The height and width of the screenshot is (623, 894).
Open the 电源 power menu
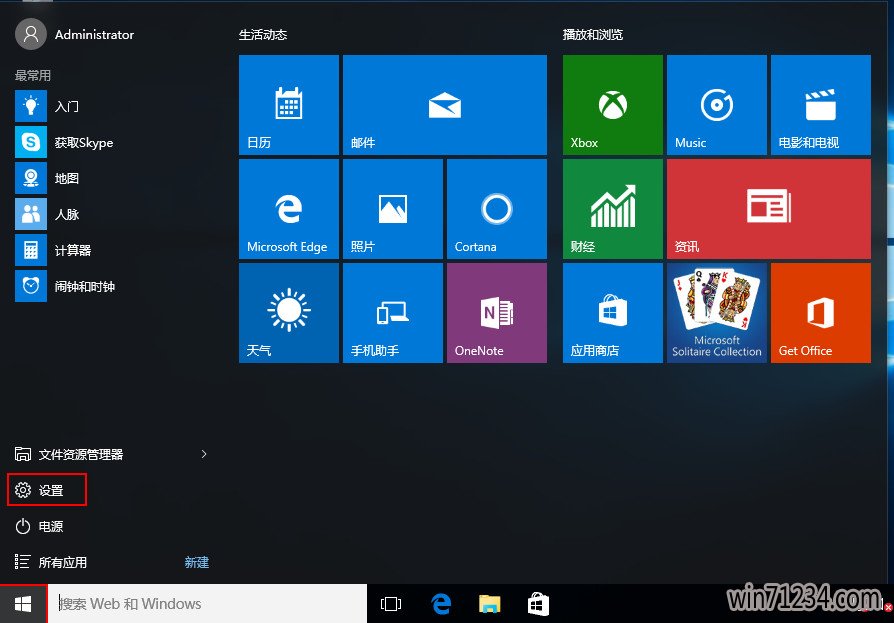[x=39, y=526]
